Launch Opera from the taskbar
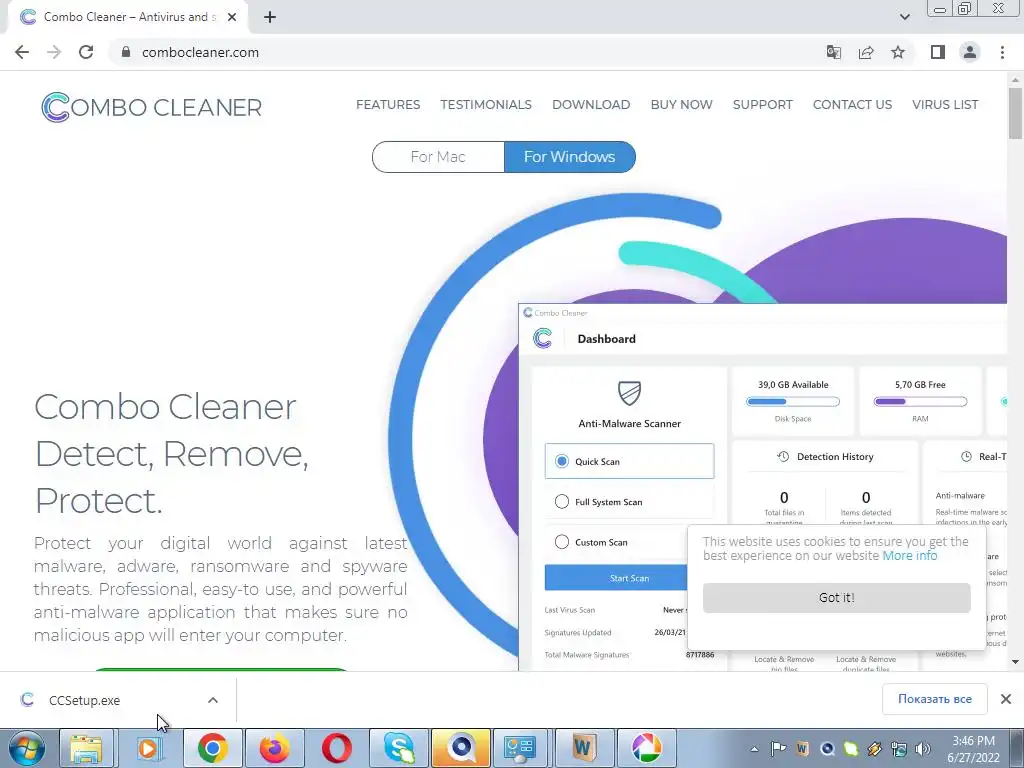 pos(336,748)
